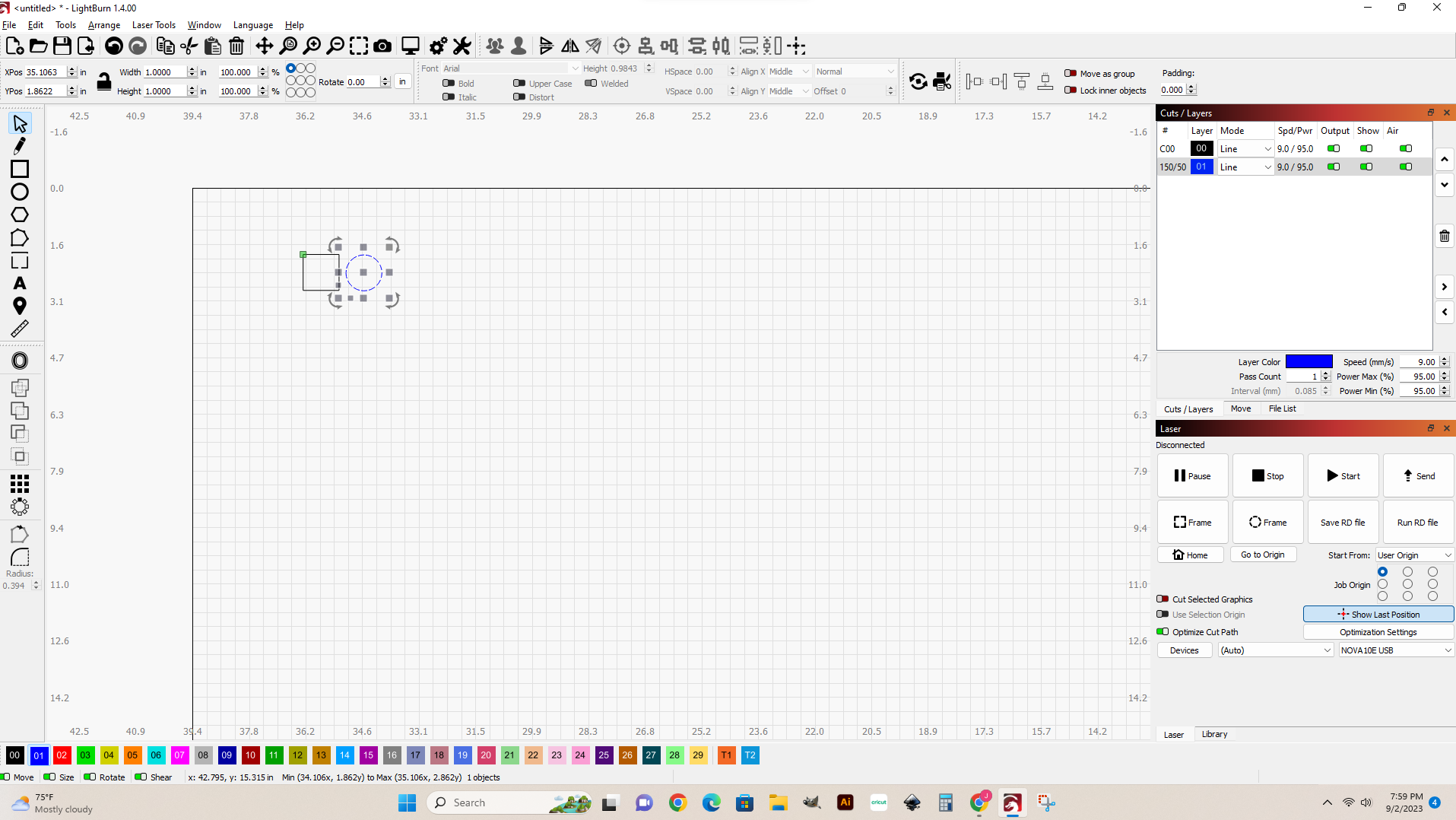Click the Lock aspect ratio padlock

click(104, 81)
